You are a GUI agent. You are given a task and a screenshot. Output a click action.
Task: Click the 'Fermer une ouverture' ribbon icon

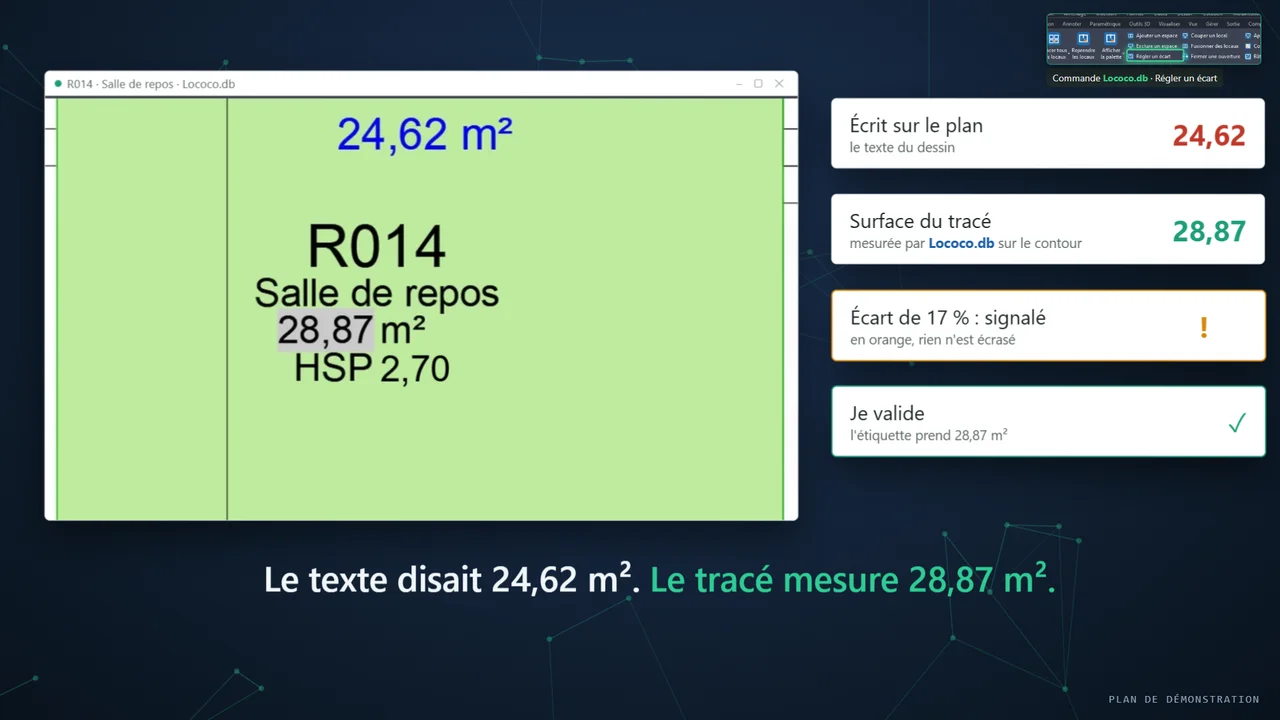(1186, 56)
